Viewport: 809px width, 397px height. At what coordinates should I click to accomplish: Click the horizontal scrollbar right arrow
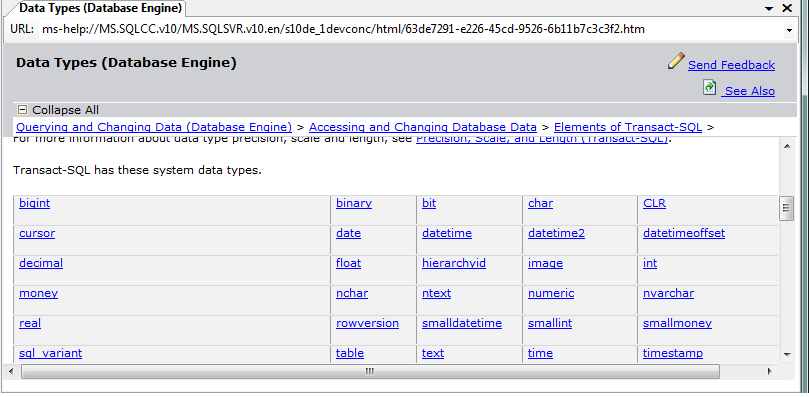[x=769, y=371]
